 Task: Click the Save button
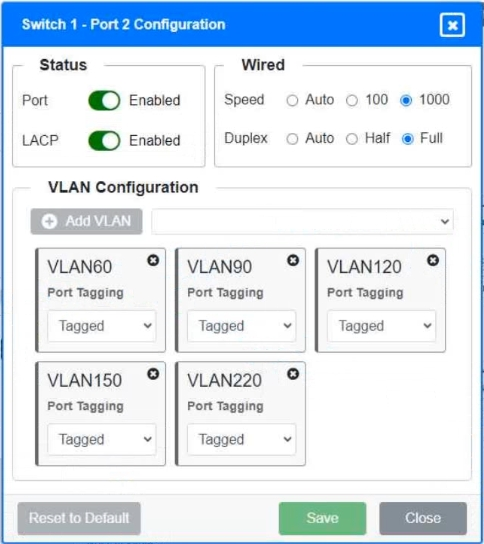[322, 518]
